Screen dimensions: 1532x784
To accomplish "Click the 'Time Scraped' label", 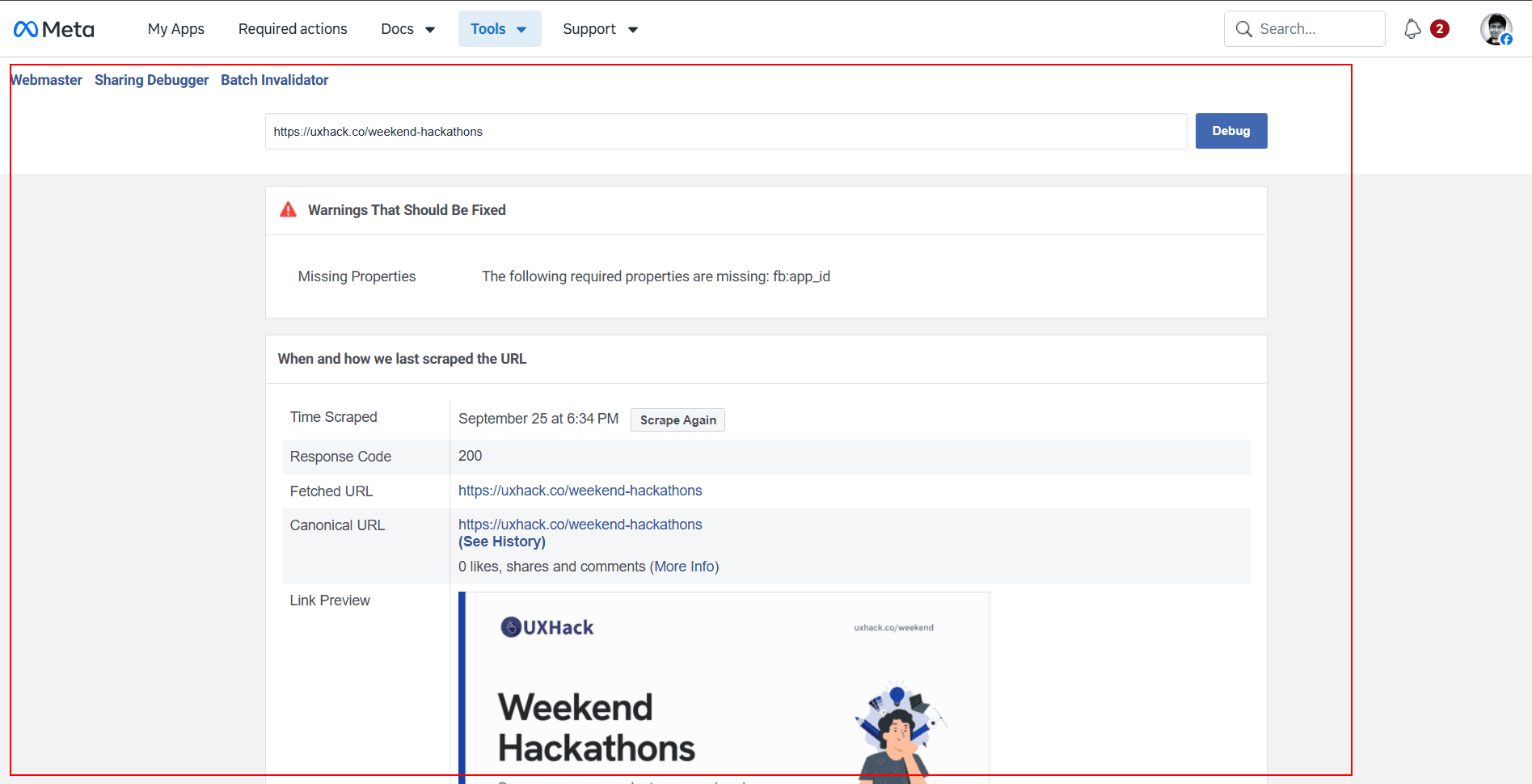I will (x=333, y=417).
